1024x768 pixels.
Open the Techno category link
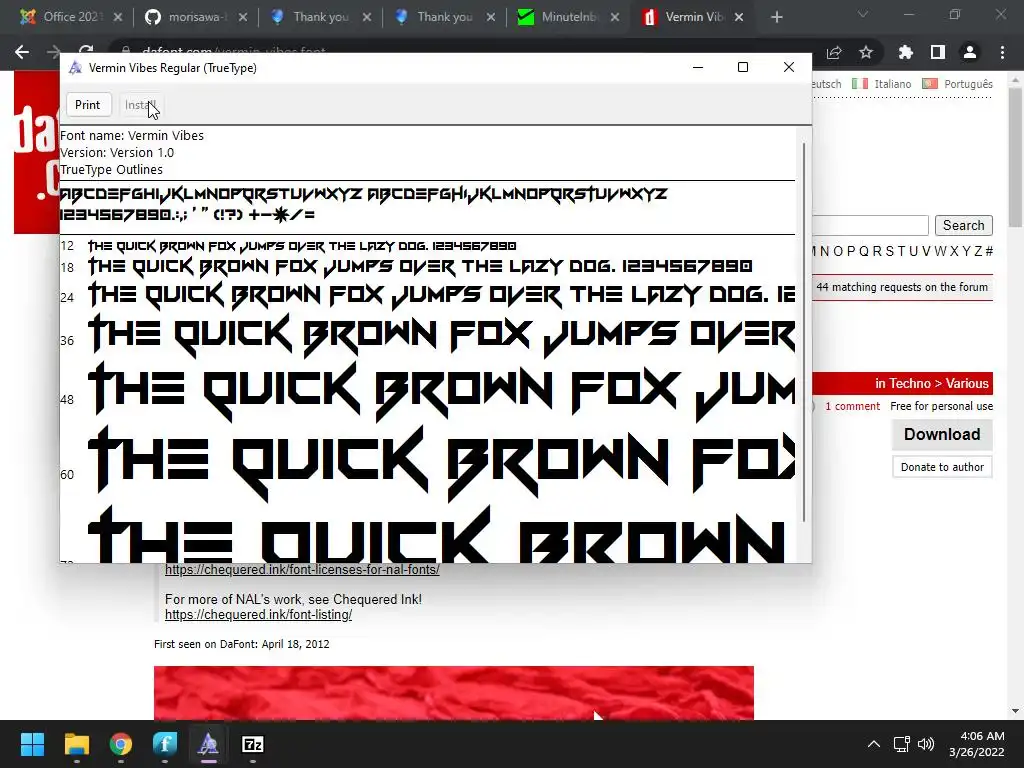[909, 383]
